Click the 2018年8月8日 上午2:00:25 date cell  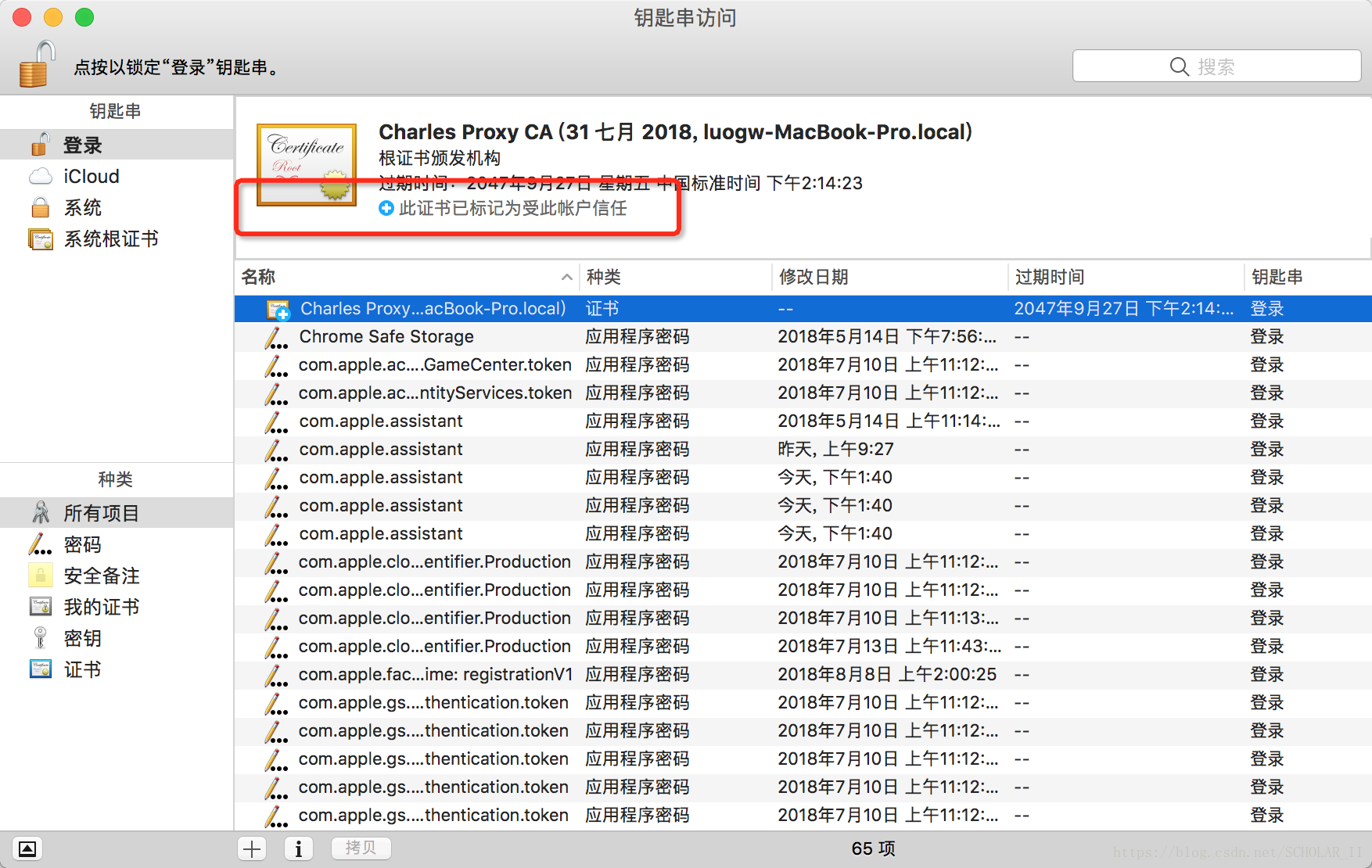click(887, 675)
